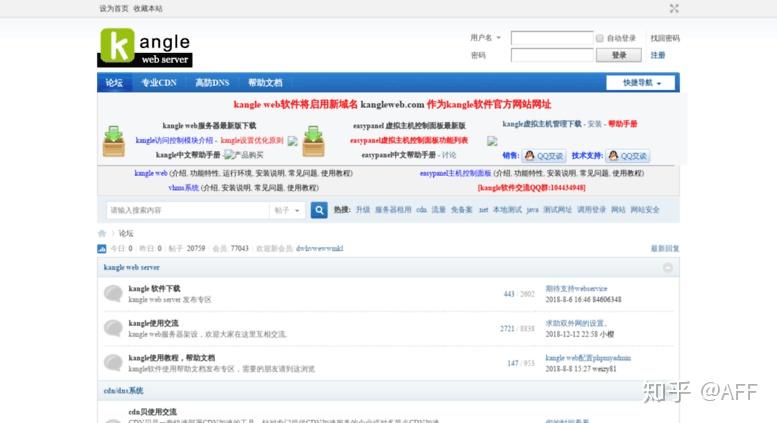
Task: Click the blue search magnifier button
Action: (x=319, y=210)
